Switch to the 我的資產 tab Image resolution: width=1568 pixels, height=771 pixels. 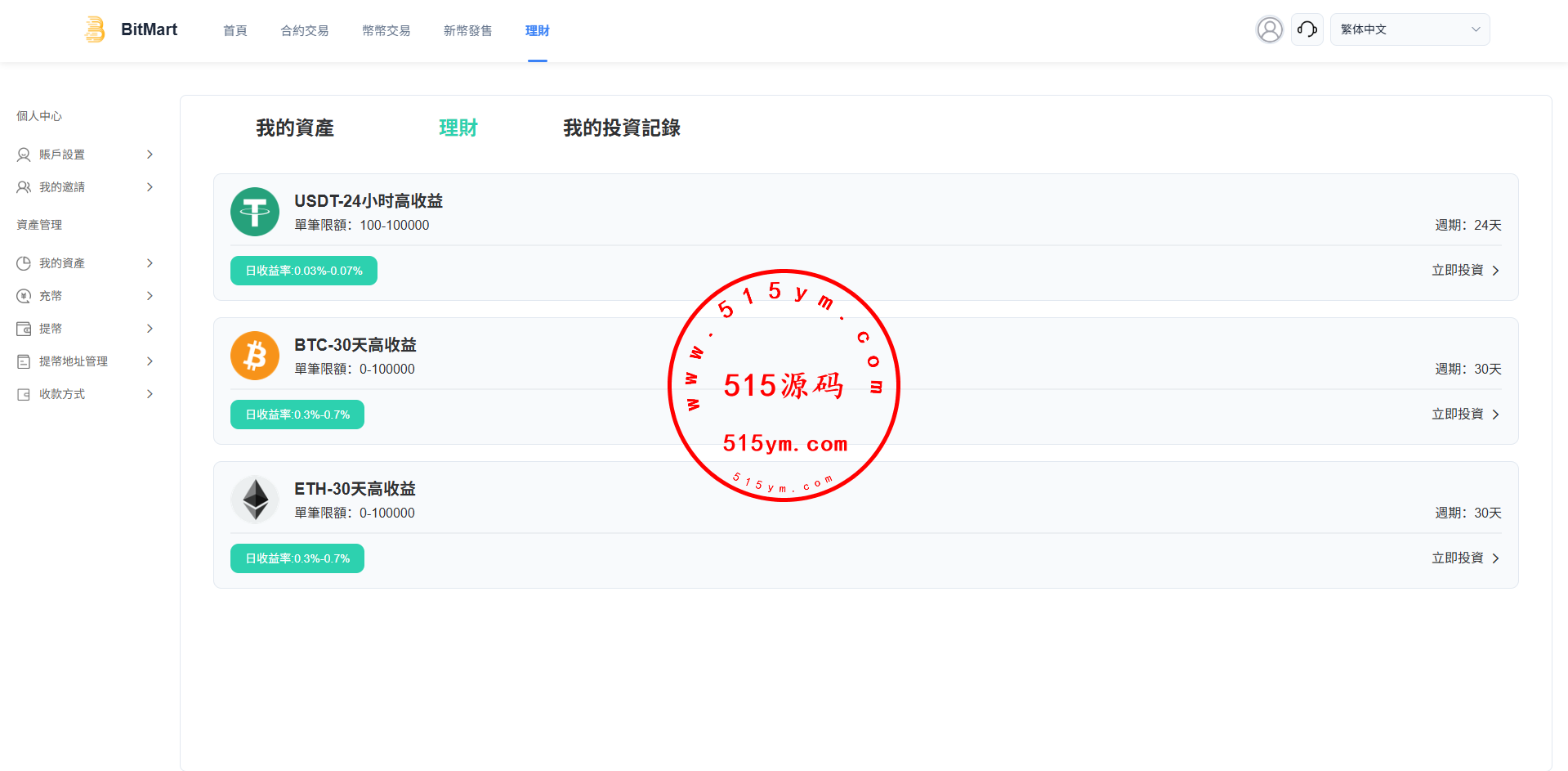[295, 128]
